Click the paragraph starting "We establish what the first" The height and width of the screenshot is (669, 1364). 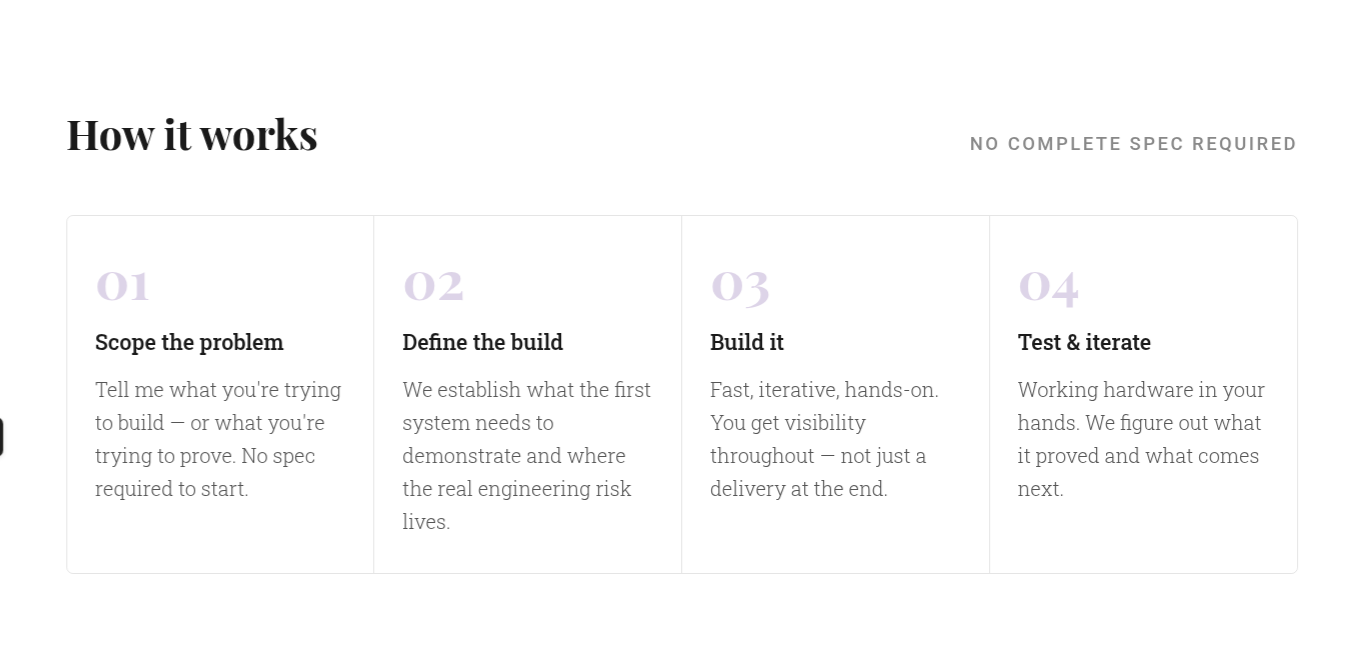[x=527, y=456]
